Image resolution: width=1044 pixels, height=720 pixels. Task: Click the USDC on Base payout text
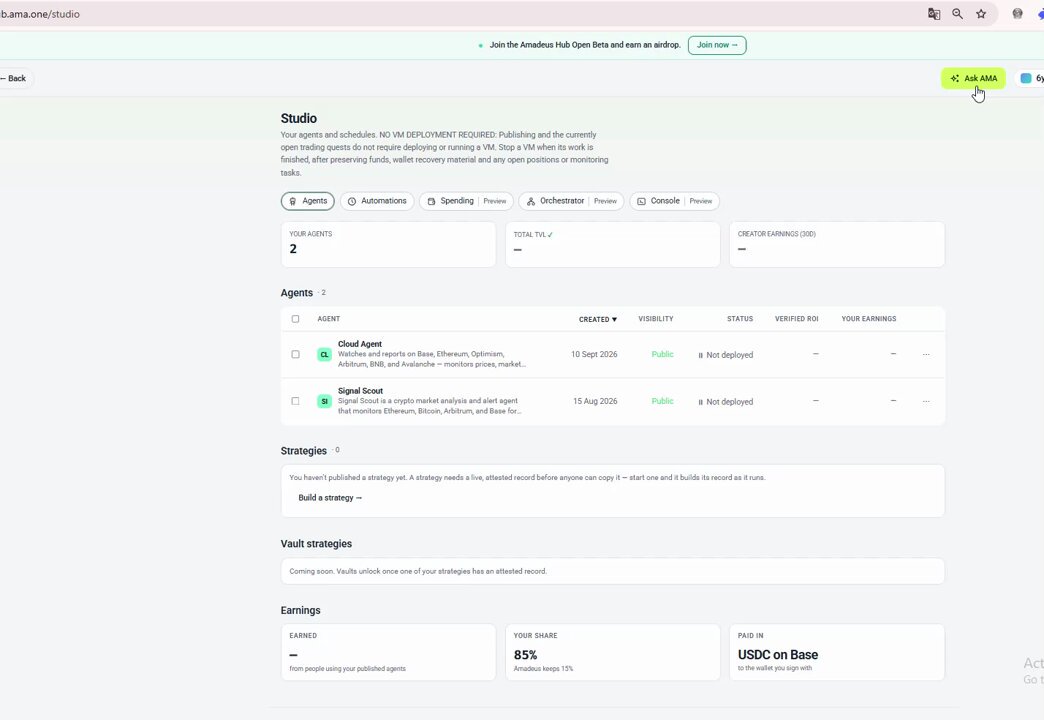click(x=778, y=655)
